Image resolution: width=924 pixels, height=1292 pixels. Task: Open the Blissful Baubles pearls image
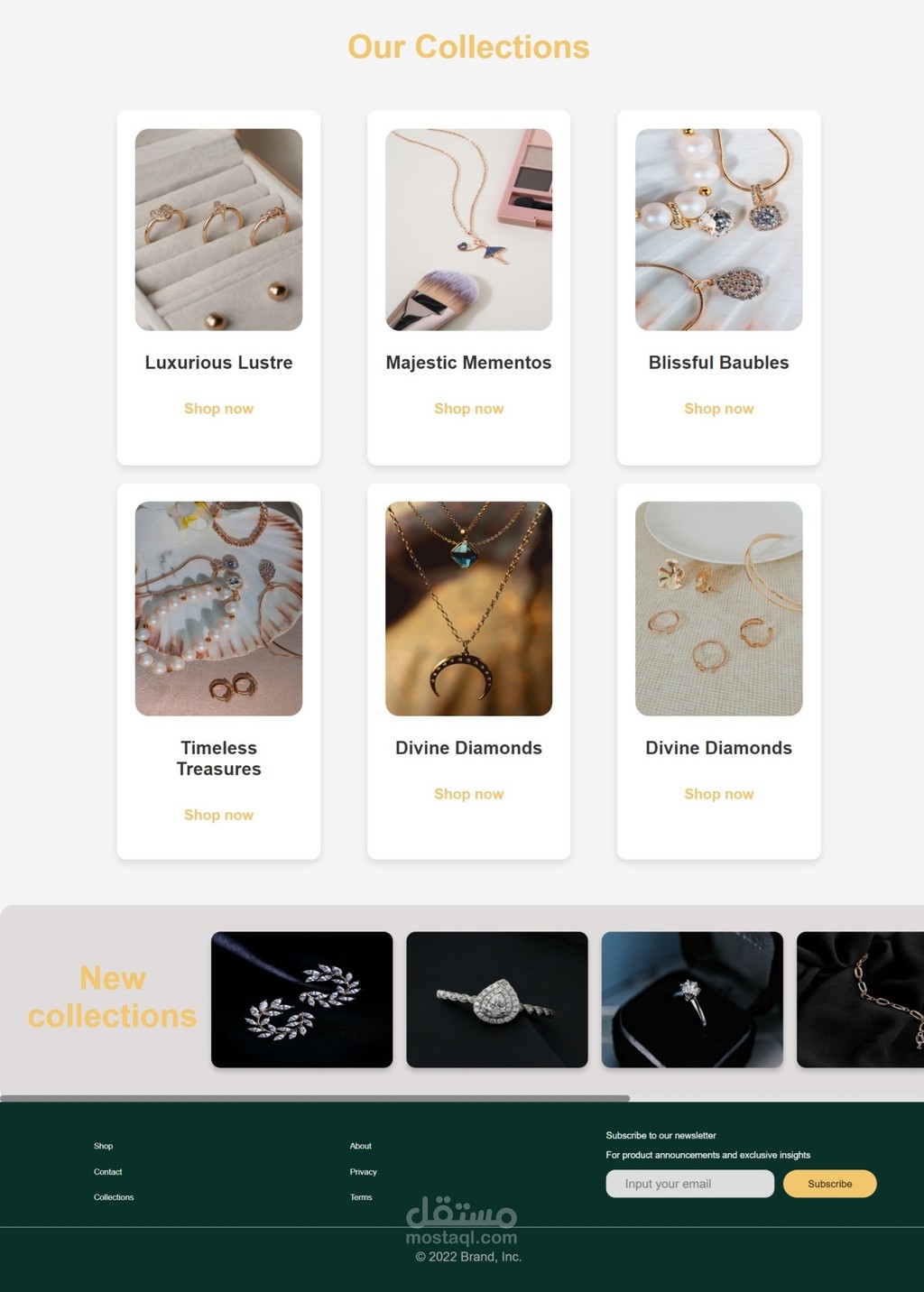coord(718,229)
